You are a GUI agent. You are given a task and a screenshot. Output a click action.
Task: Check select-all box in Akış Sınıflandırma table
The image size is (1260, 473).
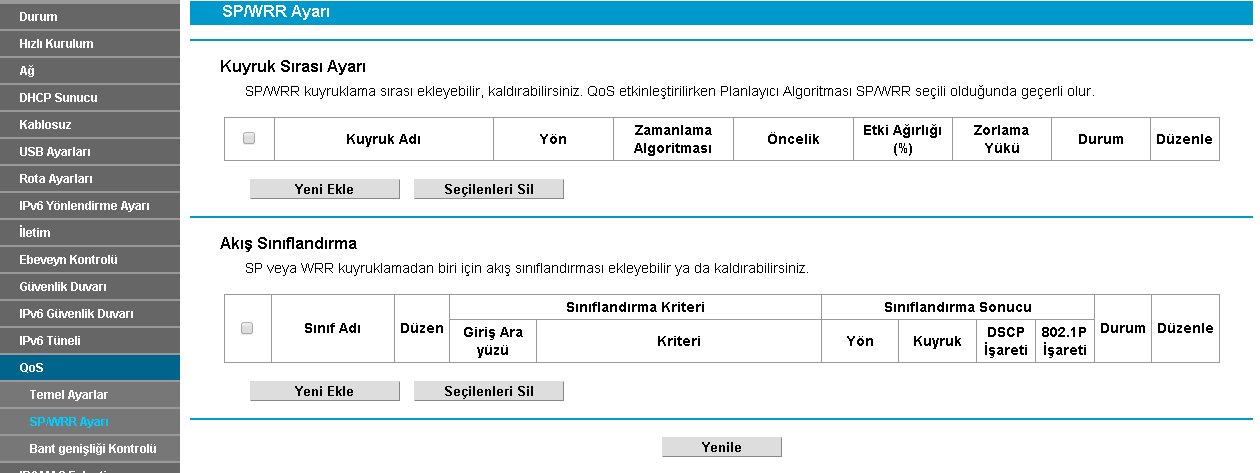pos(247,328)
